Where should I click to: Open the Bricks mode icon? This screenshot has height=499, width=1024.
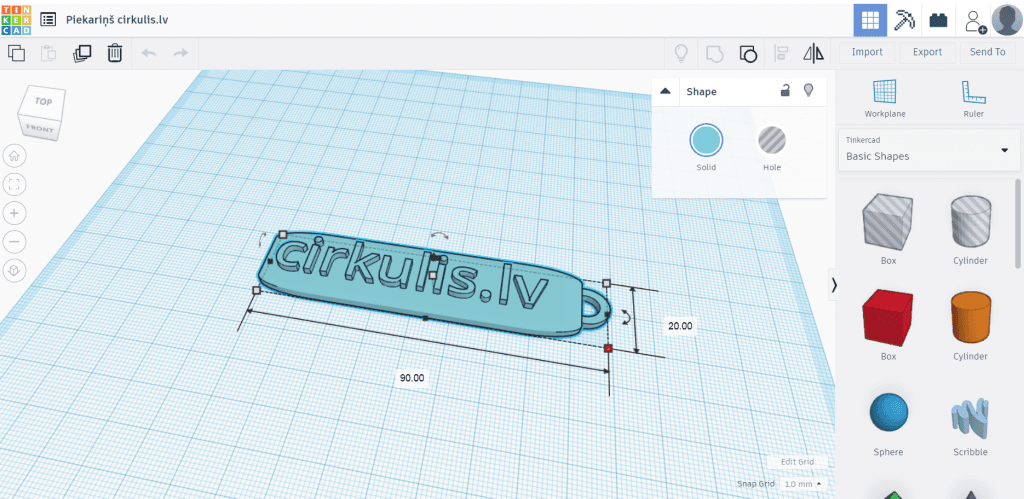[938, 20]
